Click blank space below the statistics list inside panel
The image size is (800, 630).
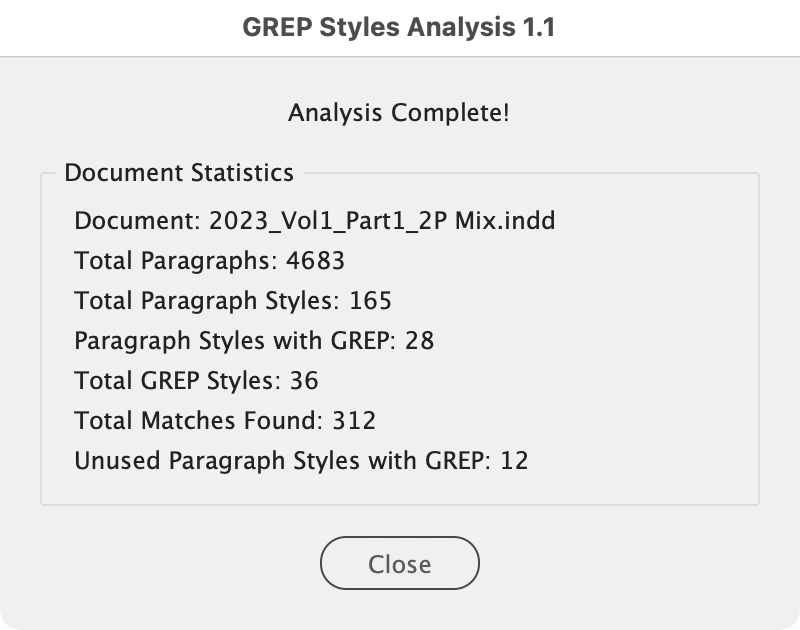pyautogui.click(x=400, y=490)
